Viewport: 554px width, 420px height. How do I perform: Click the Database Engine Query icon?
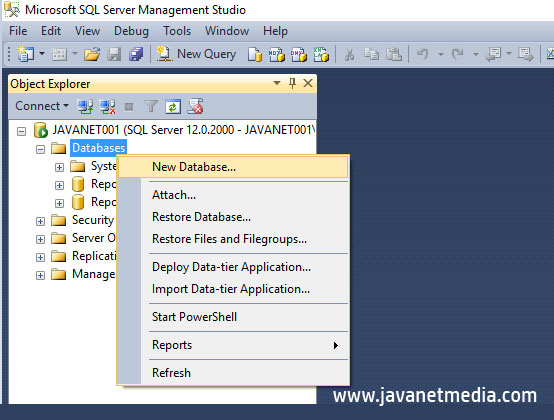(x=255, y=54)
